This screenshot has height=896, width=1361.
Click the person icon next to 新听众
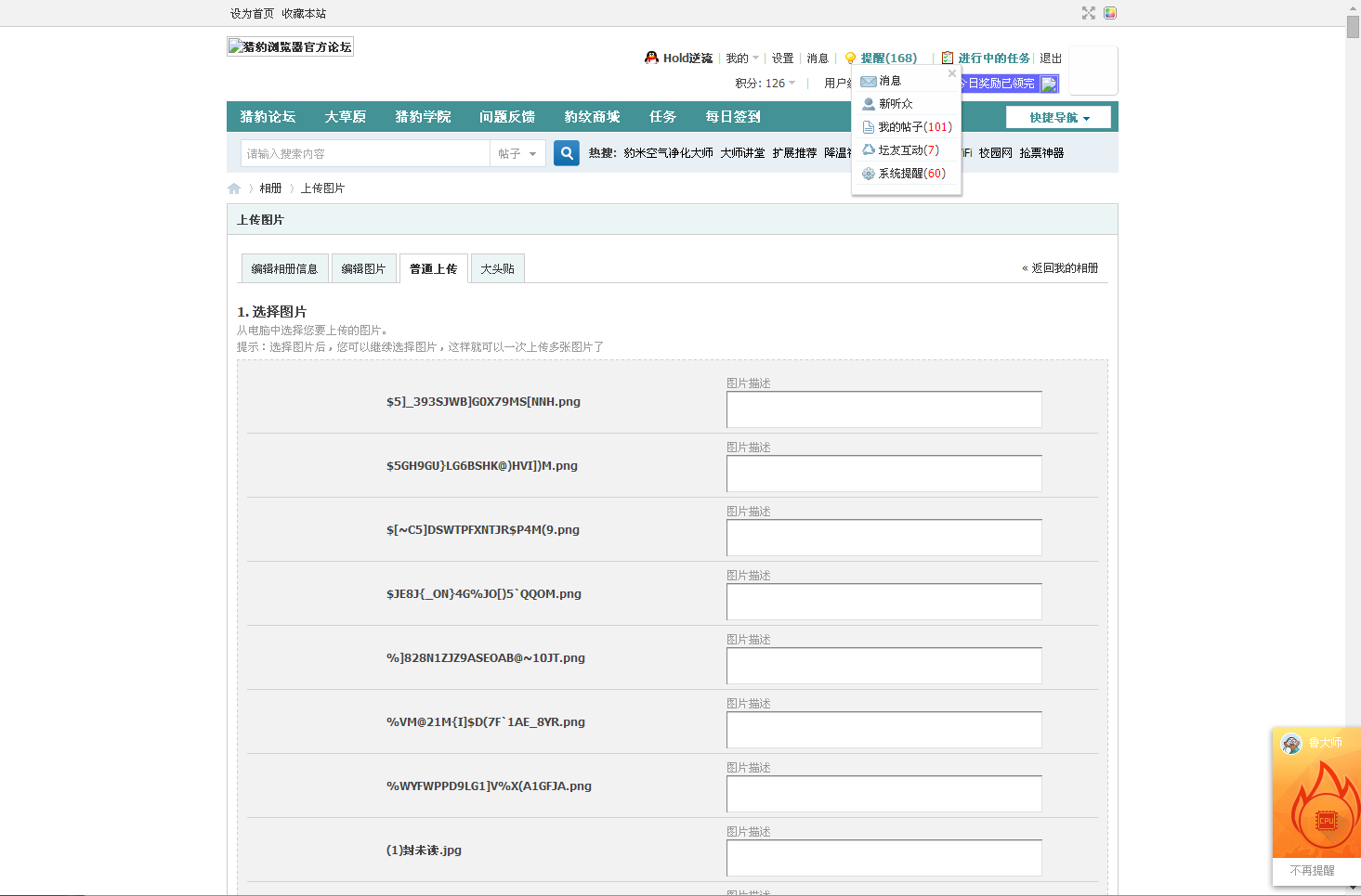point(869,104)
